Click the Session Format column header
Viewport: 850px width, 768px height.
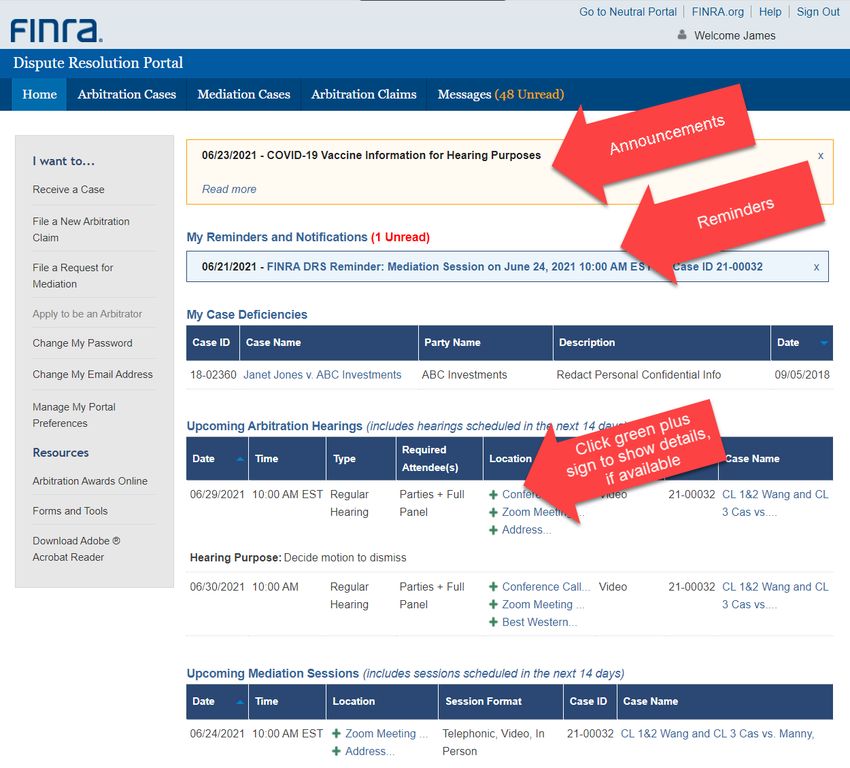(500, 701)
